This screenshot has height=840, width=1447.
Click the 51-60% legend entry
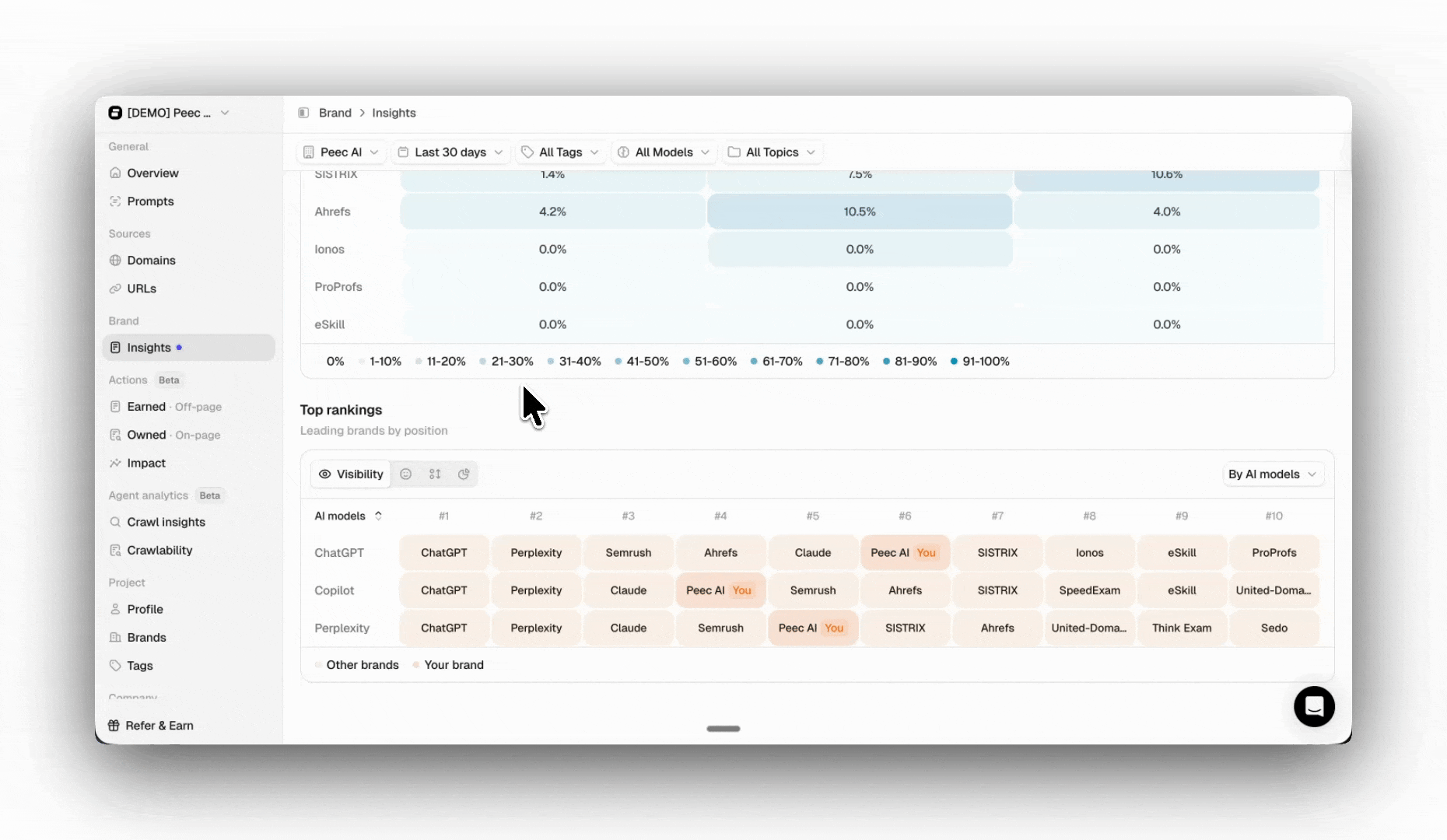709,361
